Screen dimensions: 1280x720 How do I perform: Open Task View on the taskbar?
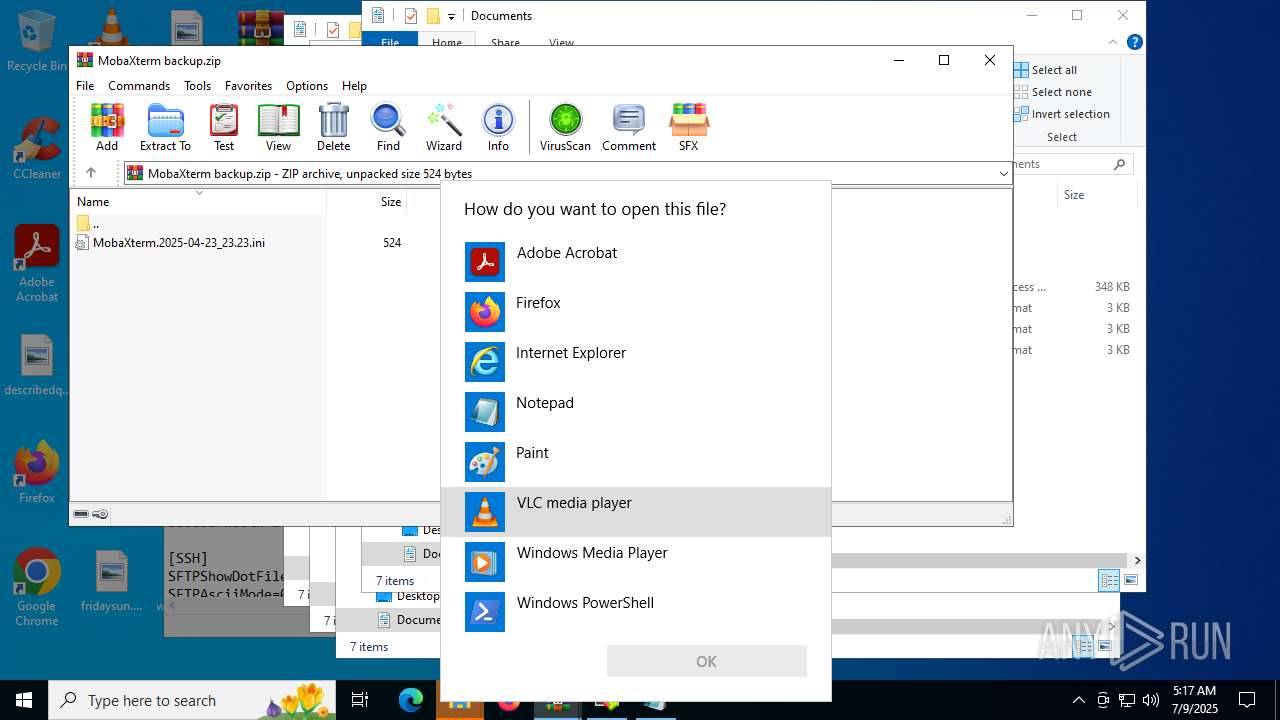click(x=360, y=700)
